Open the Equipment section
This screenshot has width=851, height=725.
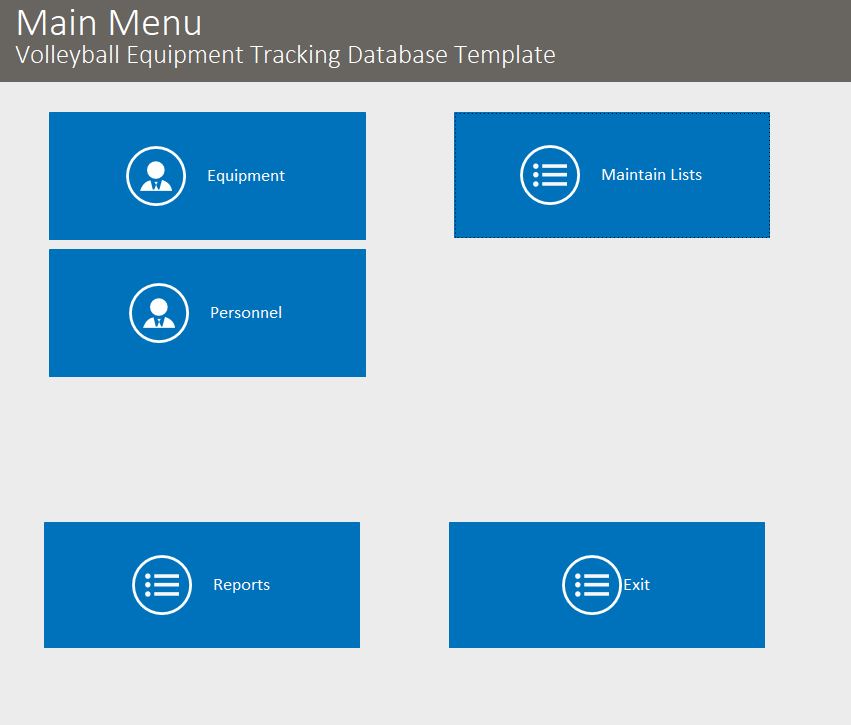click(207, 176)
